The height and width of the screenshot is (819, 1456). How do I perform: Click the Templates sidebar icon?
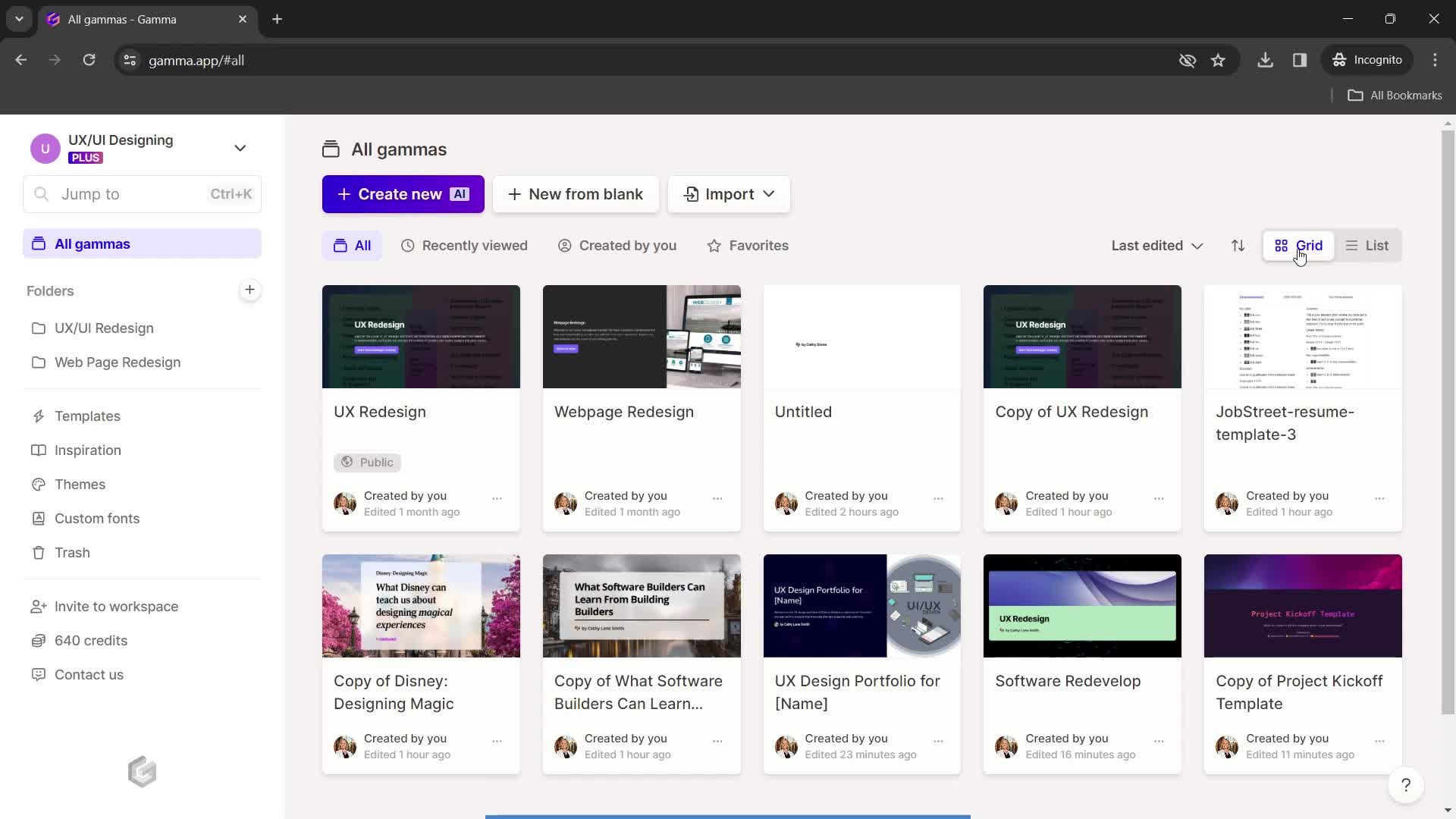click(38, 416)
